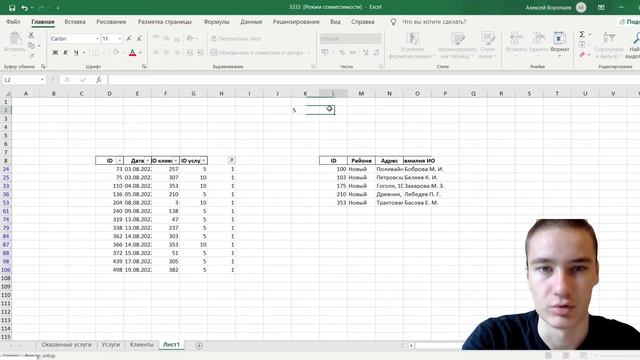The width and height of the screenshot is (640, 360).
Task: Open the File (Файл) tab
Action: 13,22
